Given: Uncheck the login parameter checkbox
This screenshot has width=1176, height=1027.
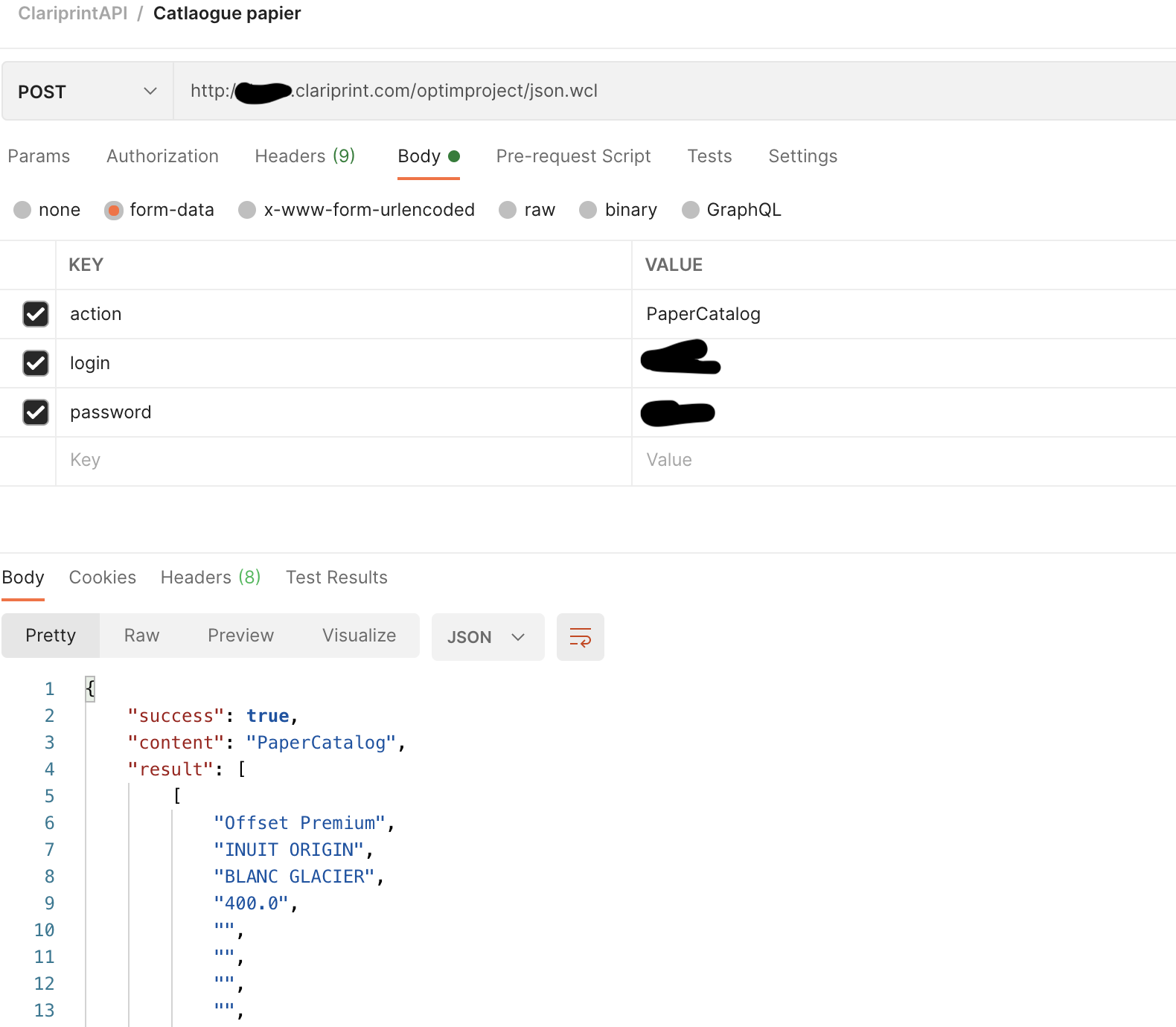Looking at the screenshot, I should [x=36, y=363].
